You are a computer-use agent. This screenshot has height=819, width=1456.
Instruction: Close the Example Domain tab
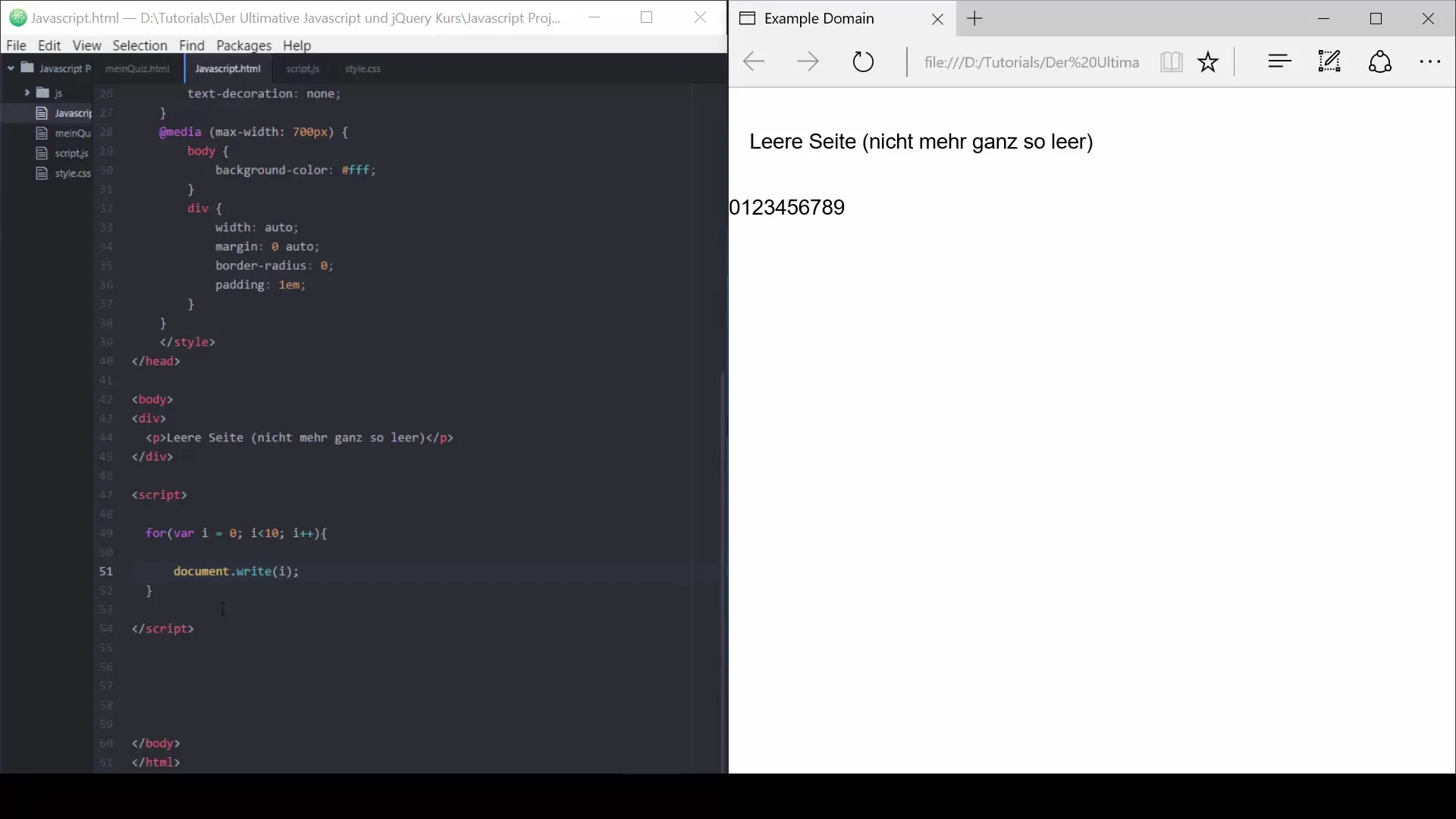(x=938, y=20)
